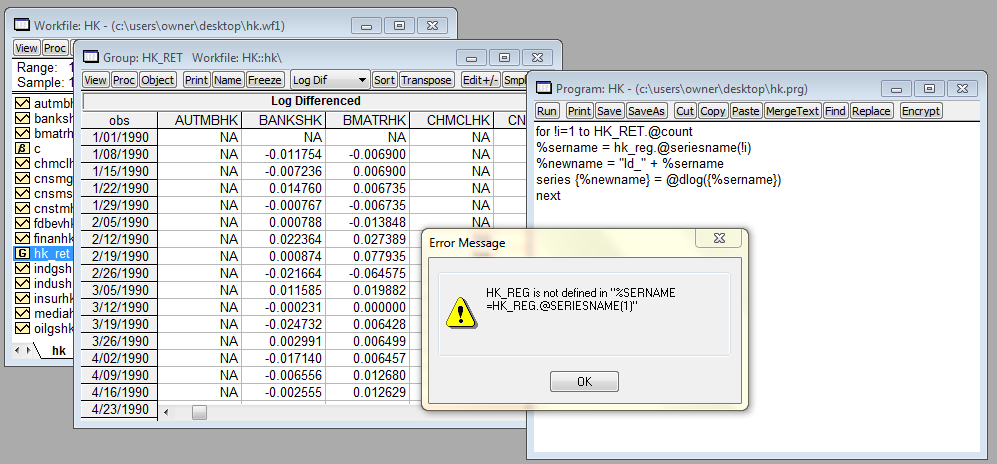Click Cut in the Program toolbar

point(685,111)
